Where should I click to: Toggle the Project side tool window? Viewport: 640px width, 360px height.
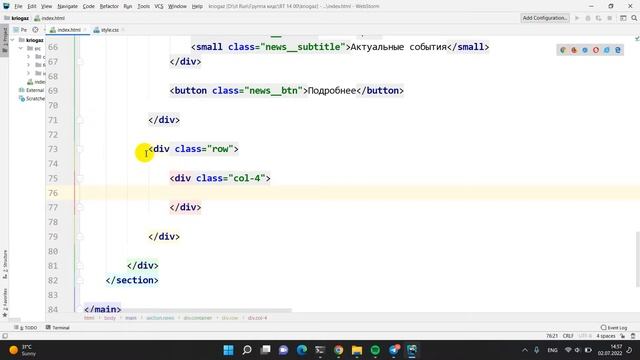pos(4,40)
